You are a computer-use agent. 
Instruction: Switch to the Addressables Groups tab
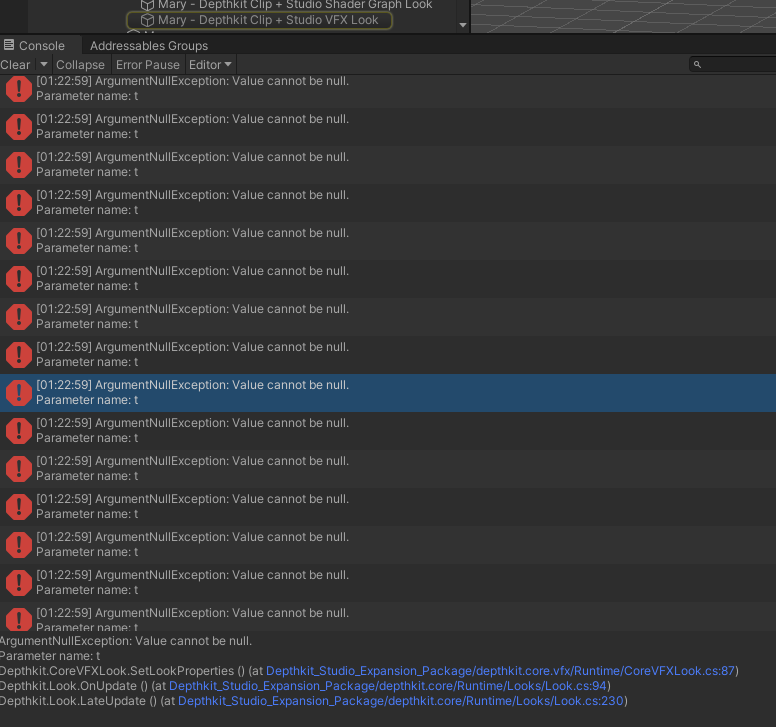(149, 46)
